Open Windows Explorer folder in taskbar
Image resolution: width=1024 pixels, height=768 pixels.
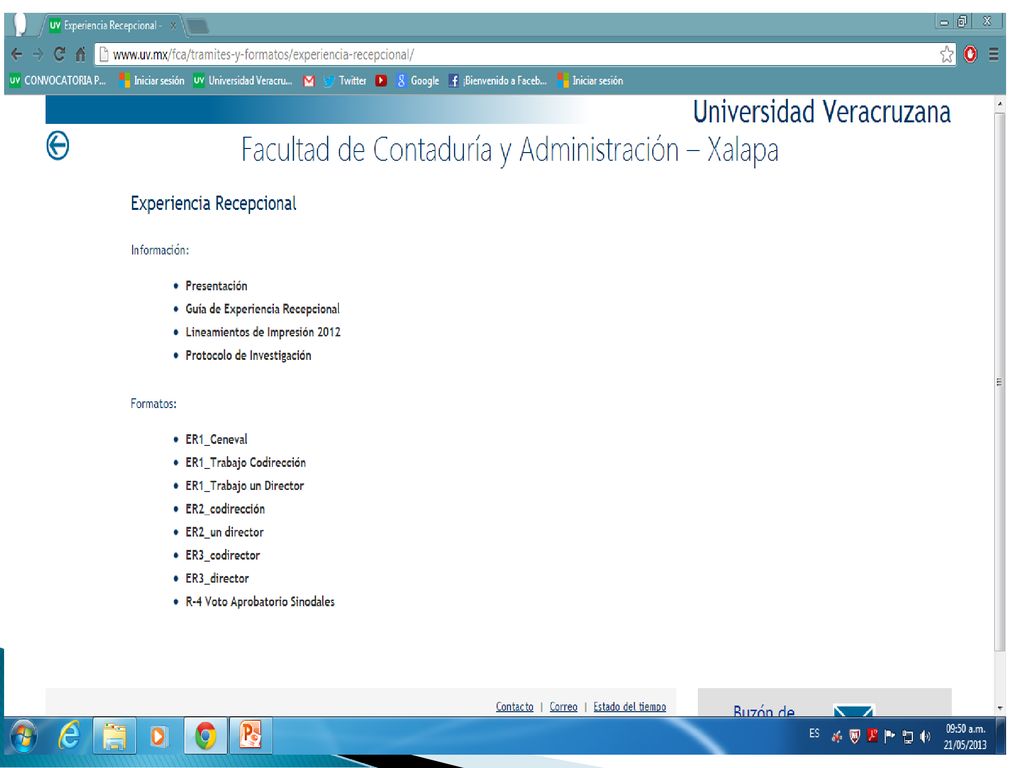(114, 737)
